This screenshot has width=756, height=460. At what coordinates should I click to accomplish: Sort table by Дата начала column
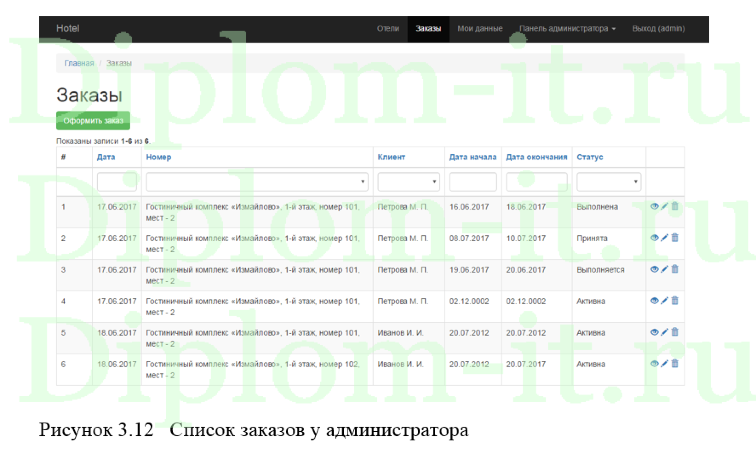click(472, 157)
